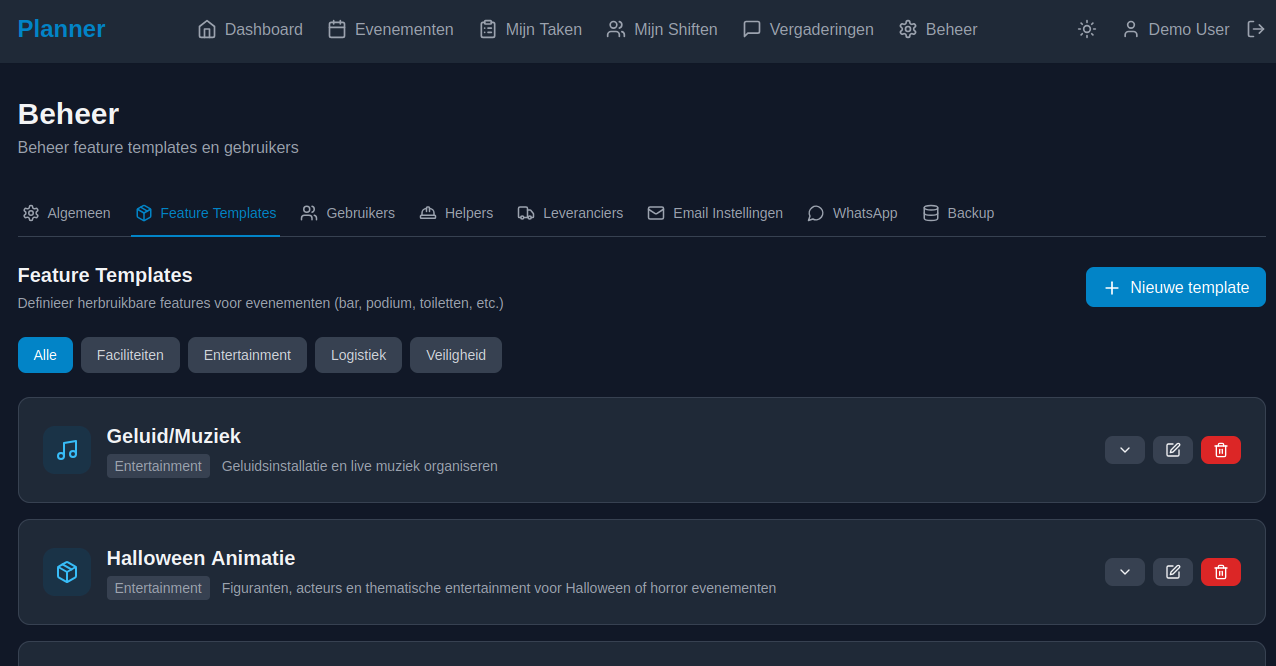Click the Leveranciers truck icon
The width and height of the screenshot is (1276, 666).
(526, 213)
